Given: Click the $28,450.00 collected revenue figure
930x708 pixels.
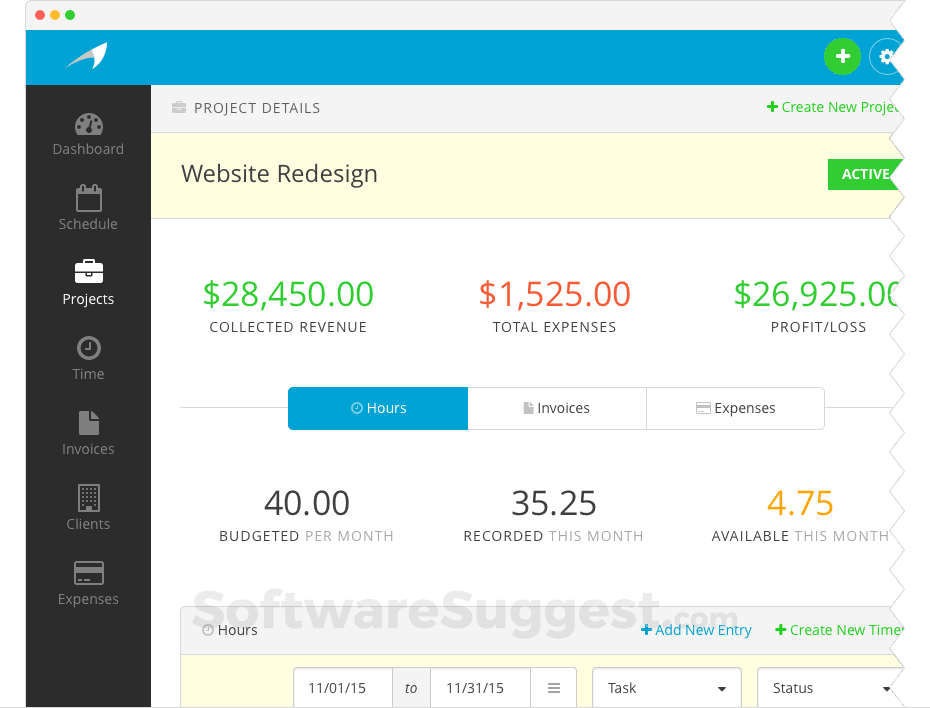Looking at the screenshot, I should pyautogui.click(x=288, y=295).
